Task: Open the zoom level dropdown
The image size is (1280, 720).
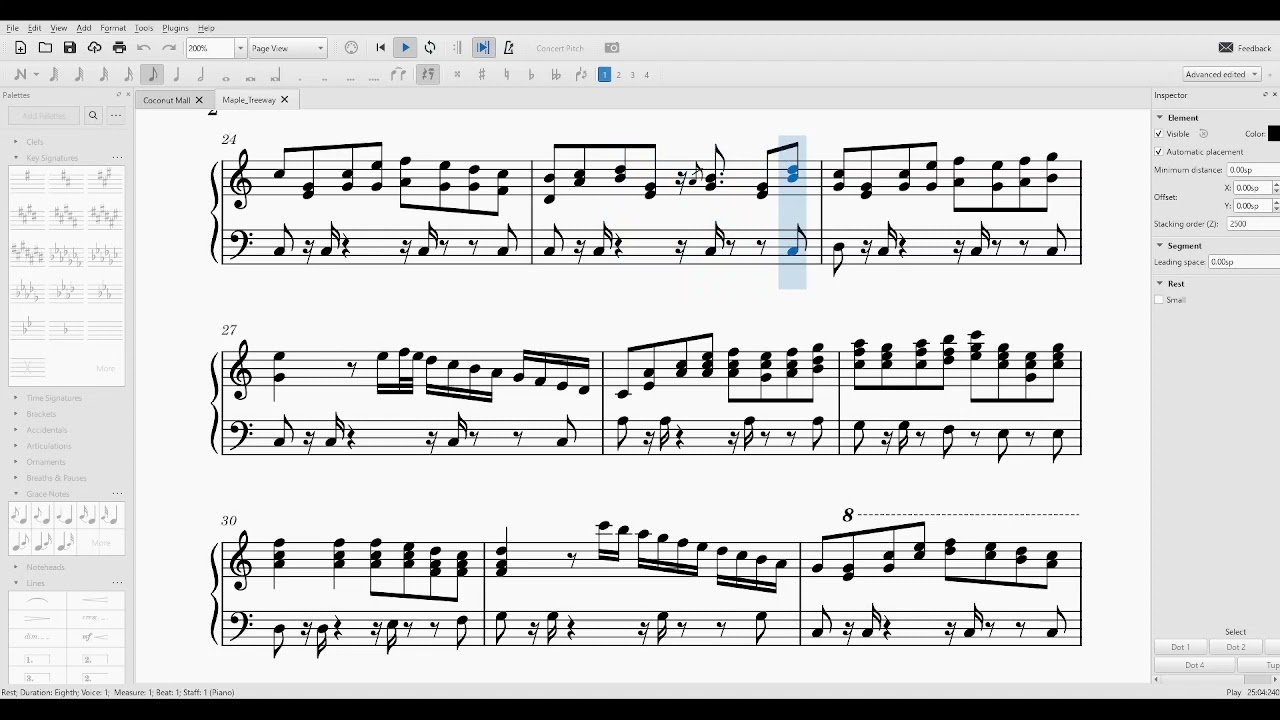Action: tap(240, 48)
